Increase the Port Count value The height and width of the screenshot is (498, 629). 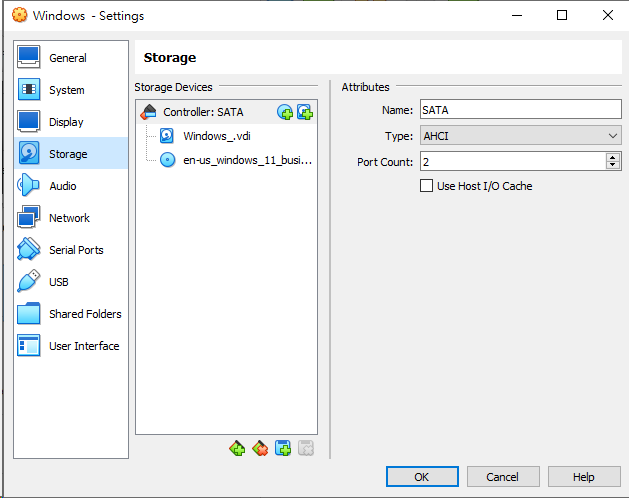[x=612, y=157]
